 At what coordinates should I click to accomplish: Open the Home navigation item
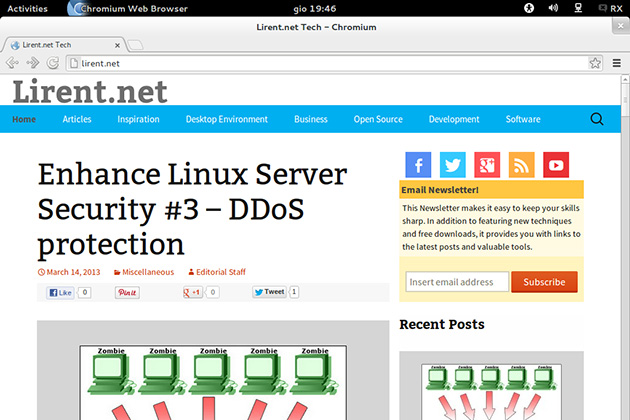(x=24, y=119)
